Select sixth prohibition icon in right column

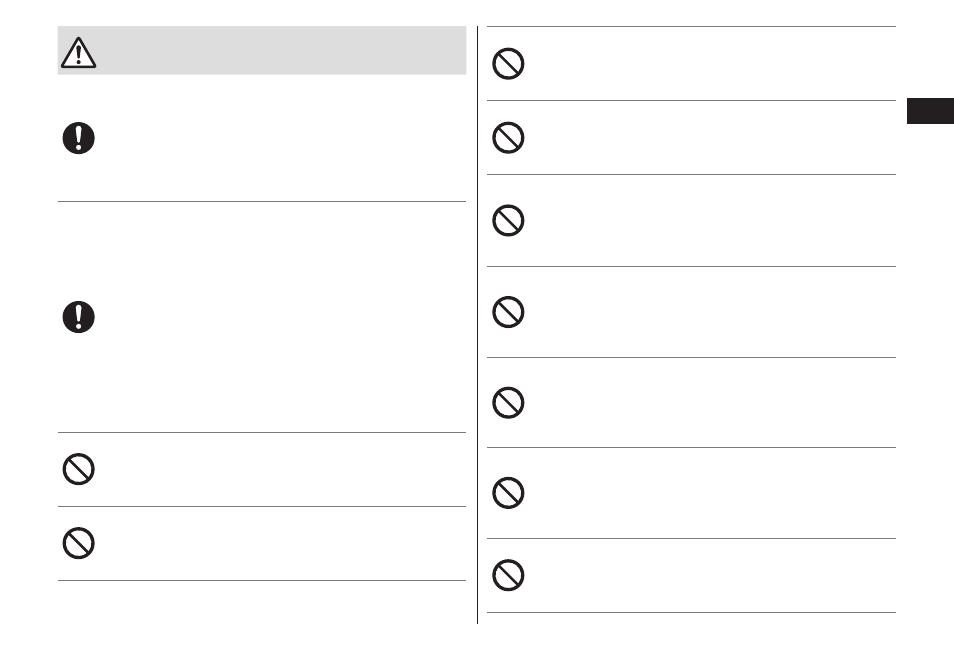508,493
